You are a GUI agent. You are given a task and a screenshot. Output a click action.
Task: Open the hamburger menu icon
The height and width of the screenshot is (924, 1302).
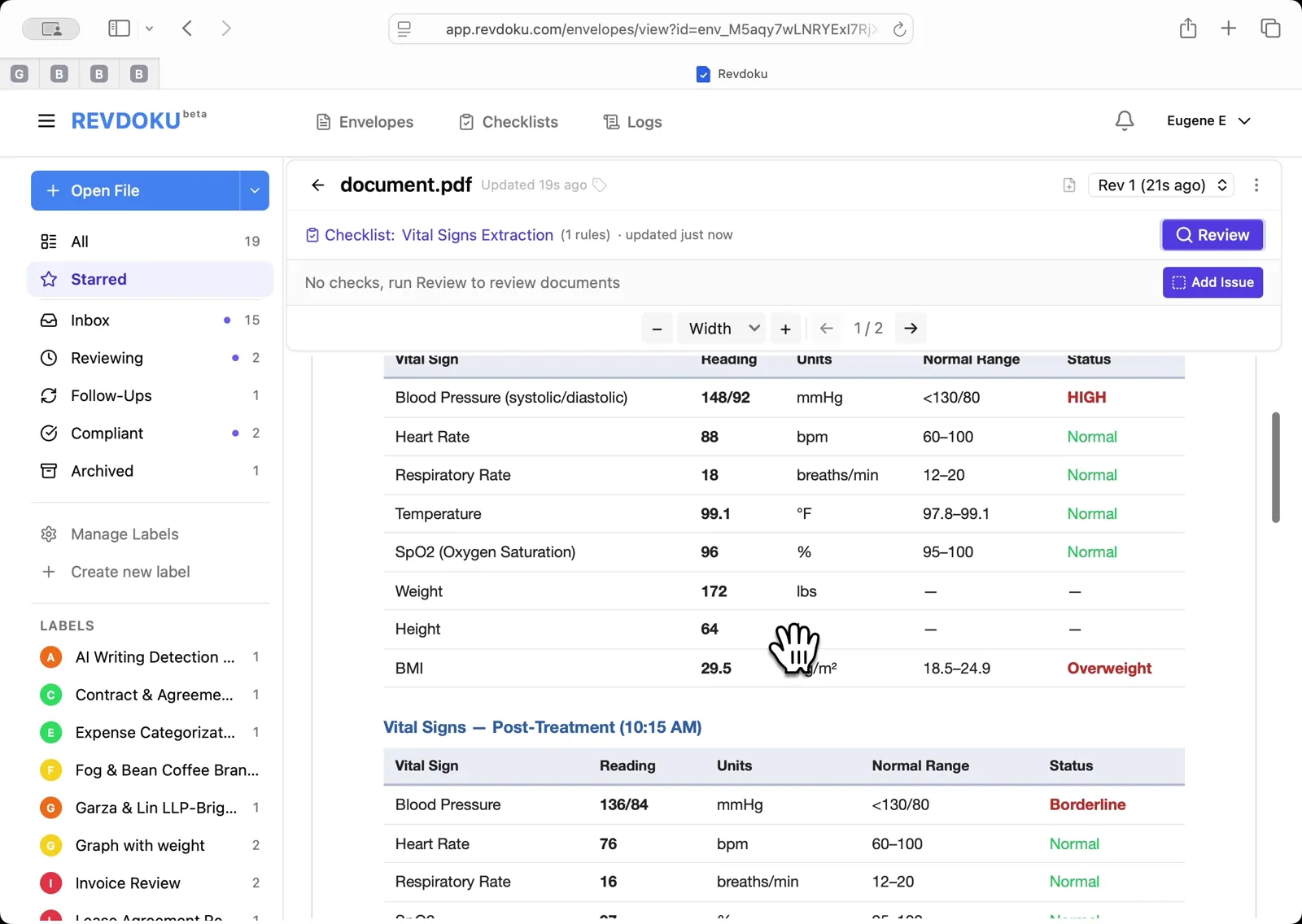[x=46, y=121]
